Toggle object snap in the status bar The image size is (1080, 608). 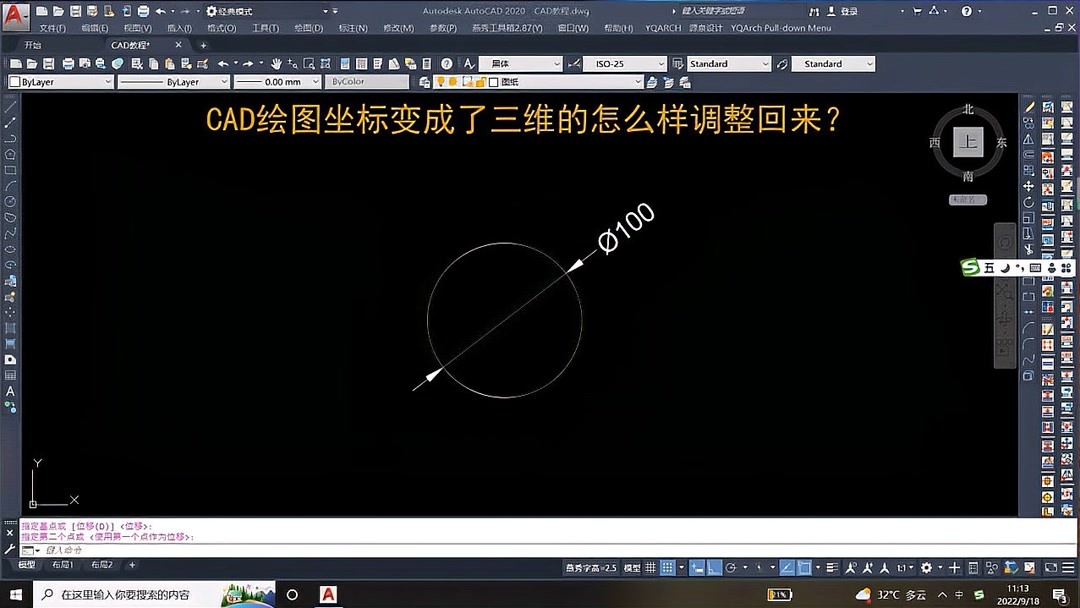click(x=802, y=565)
